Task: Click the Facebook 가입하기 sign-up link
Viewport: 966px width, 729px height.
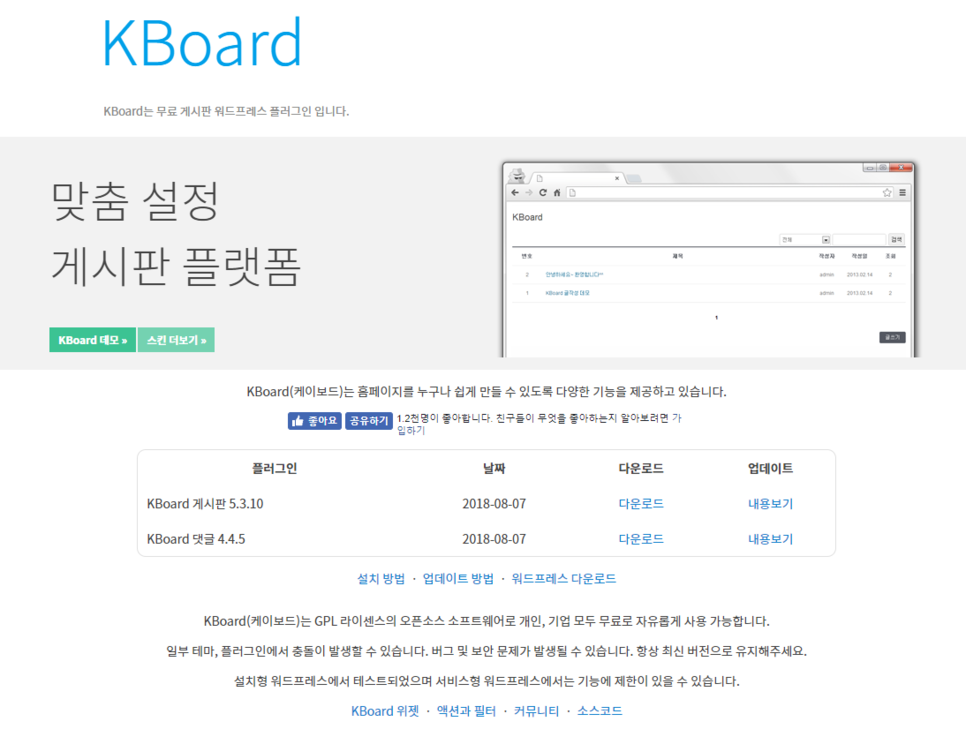Action: tap(411, 430)
